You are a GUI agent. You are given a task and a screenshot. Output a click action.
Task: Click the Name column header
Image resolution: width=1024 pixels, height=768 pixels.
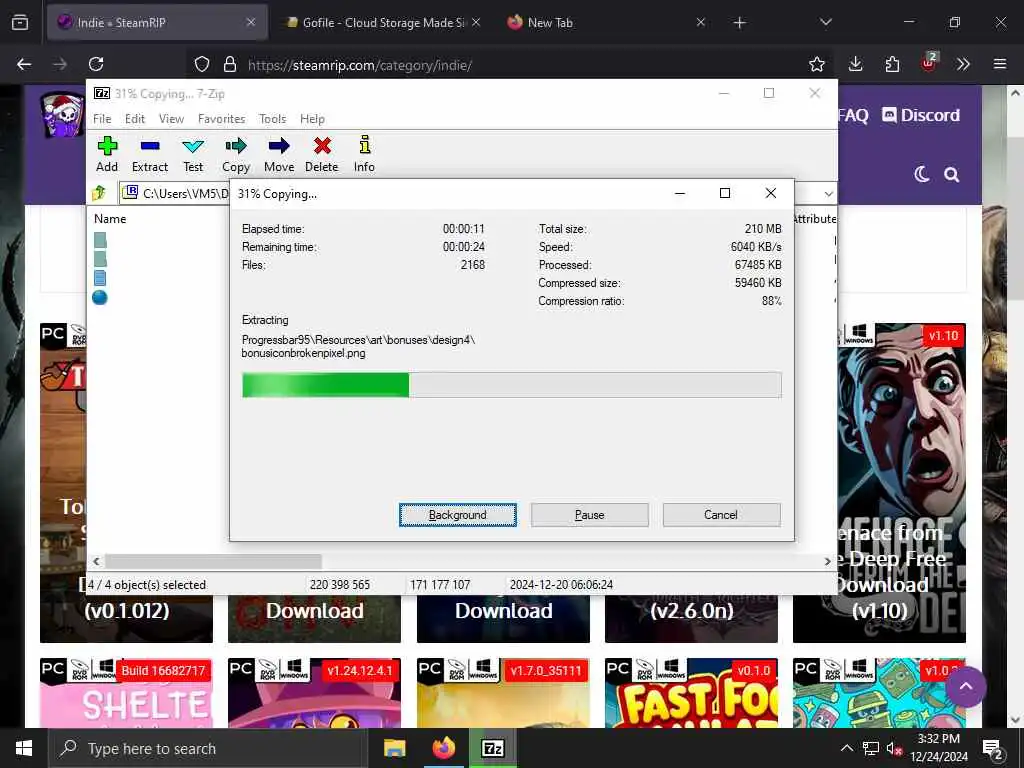pyautogui.click(x=110, y=219)
